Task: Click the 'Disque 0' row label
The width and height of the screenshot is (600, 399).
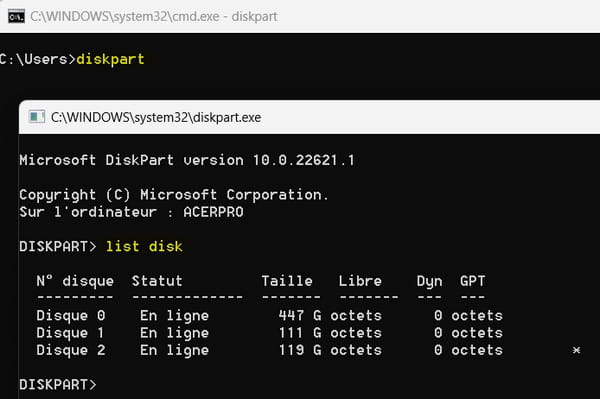Action: tap(71, 316)
